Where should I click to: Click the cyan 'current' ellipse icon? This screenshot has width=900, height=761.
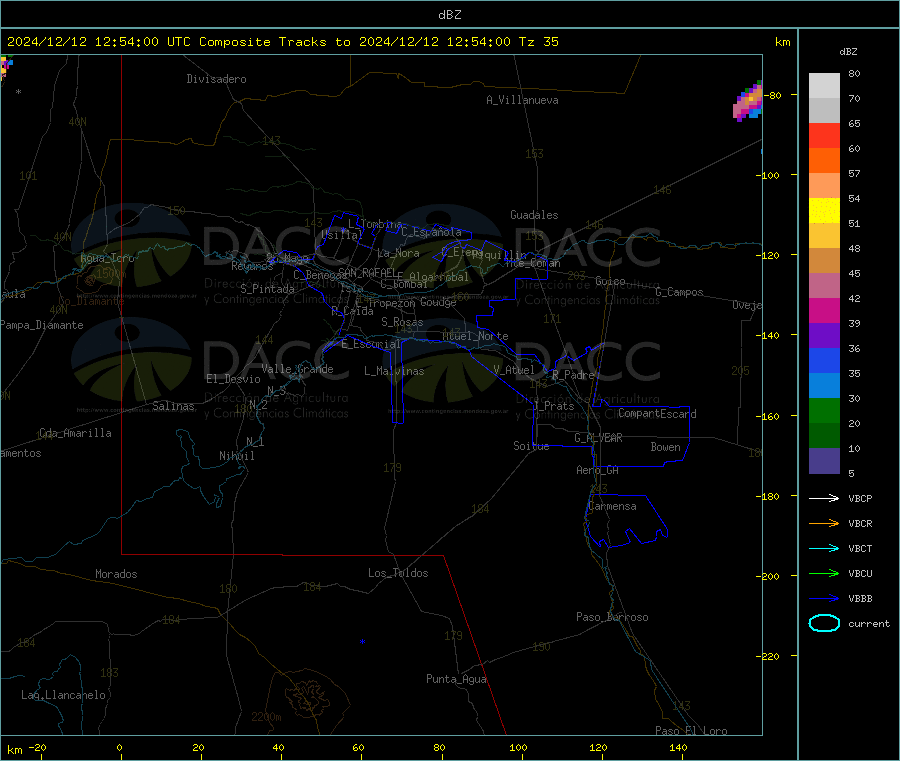(x=824, y=623)
